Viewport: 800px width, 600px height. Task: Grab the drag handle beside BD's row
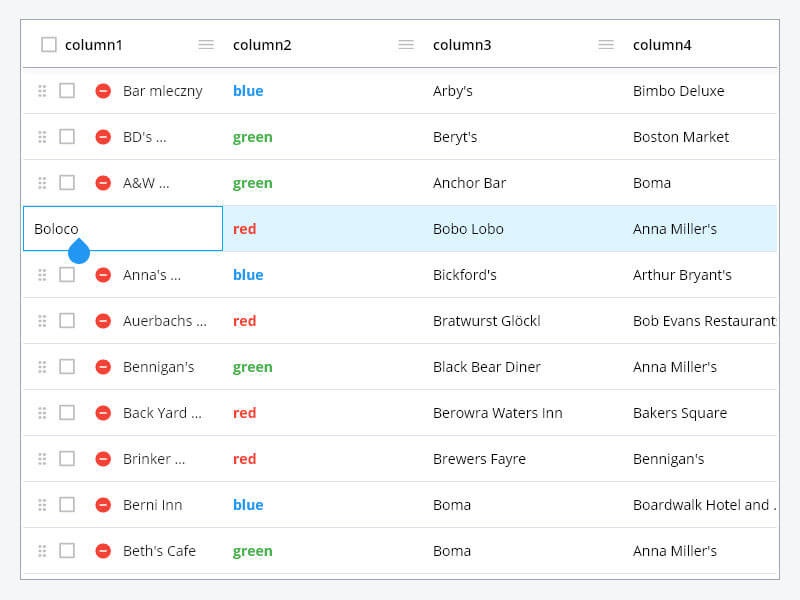coord(42,136)
